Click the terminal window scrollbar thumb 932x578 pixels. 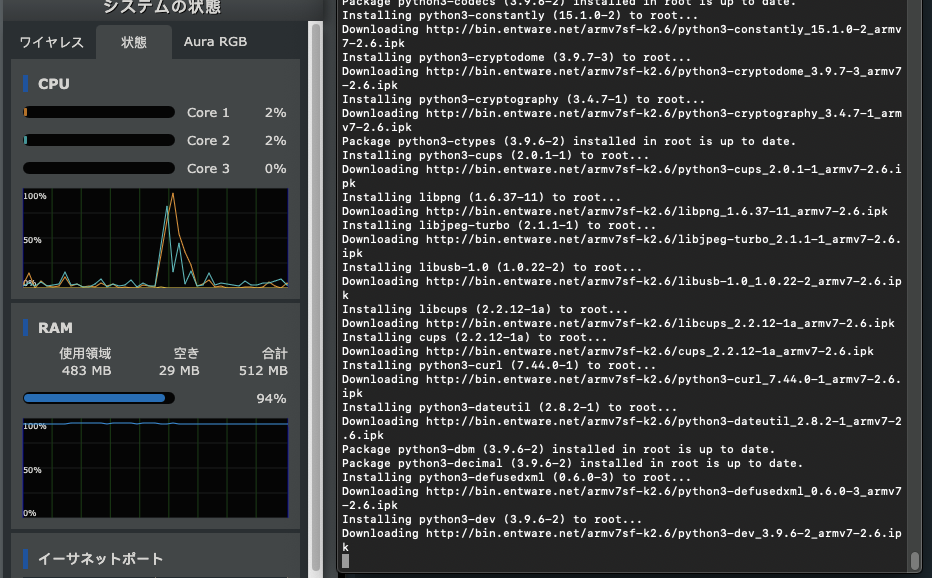(915, 561)
